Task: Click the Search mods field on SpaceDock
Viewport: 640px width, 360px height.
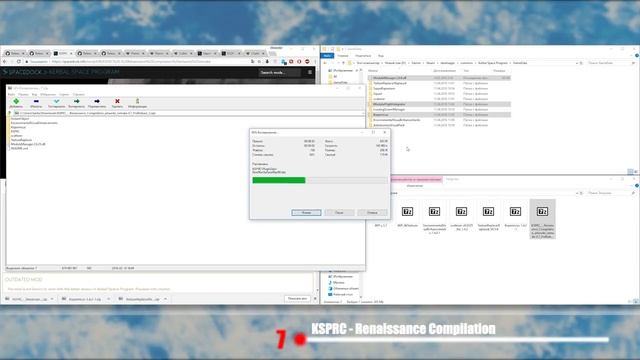Action: point(280,72)
